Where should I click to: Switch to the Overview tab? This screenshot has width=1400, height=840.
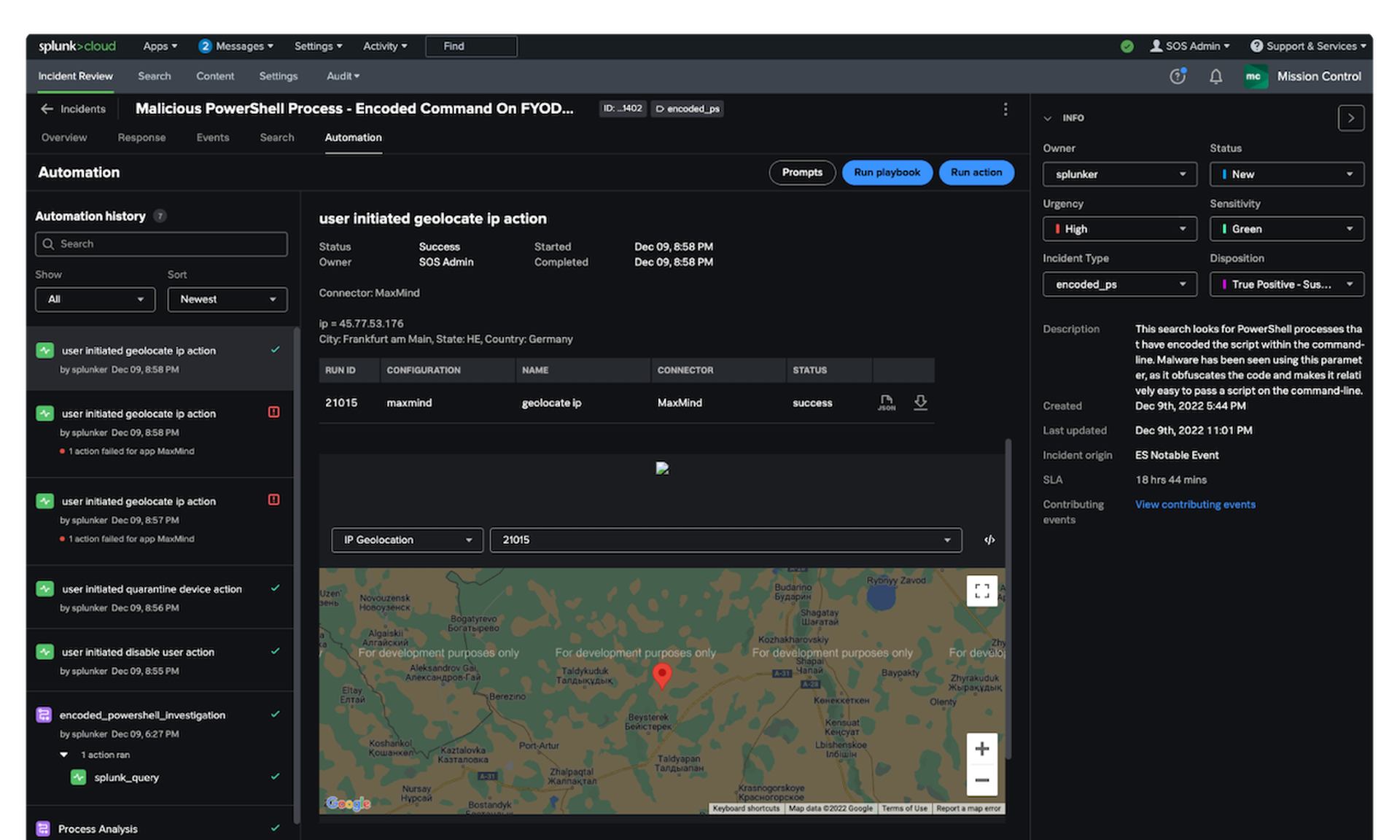63,137
